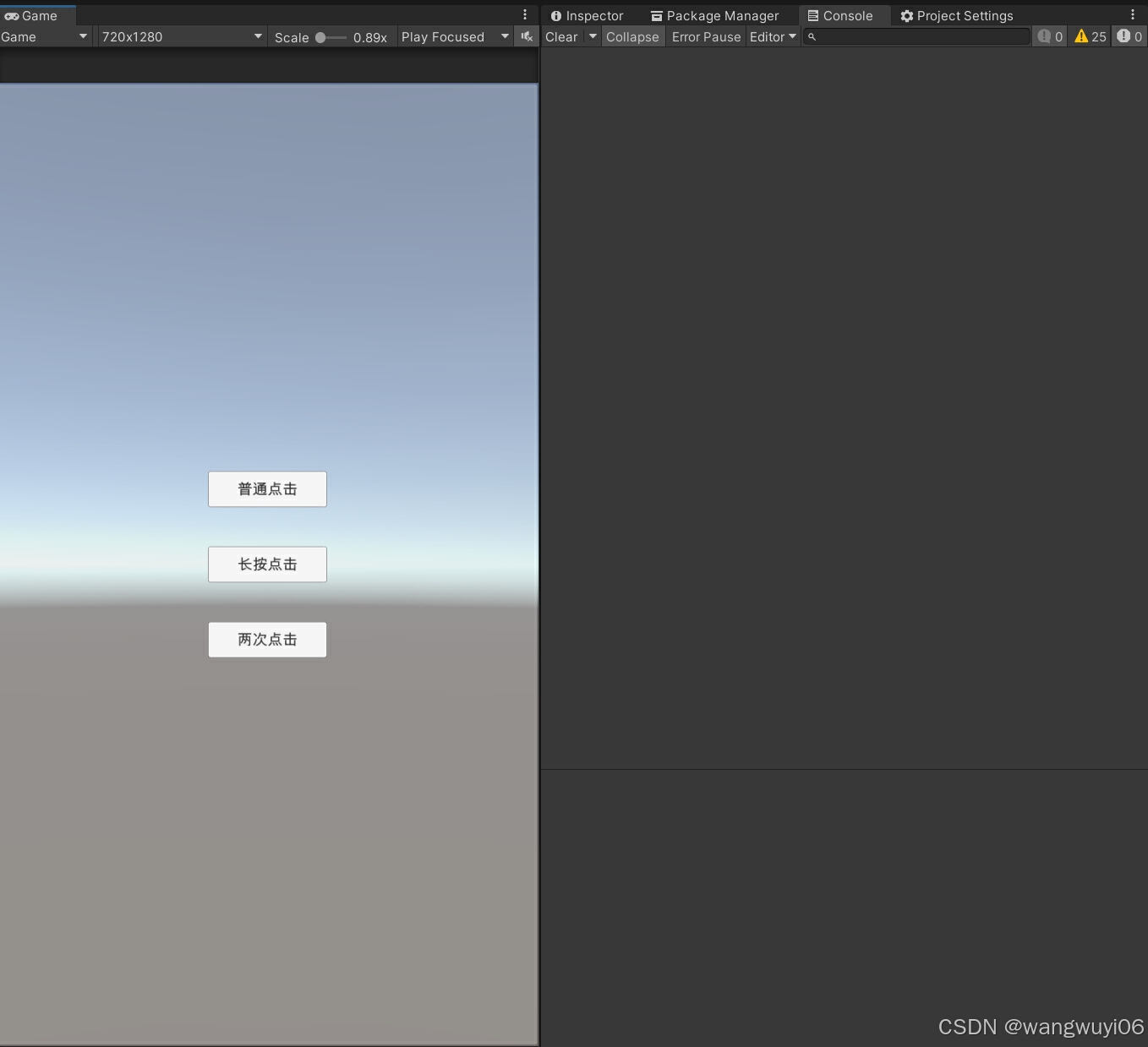
Task: Toggle the info message filter showing 0
Action: pyautogui.click(x=1049, y=36)
